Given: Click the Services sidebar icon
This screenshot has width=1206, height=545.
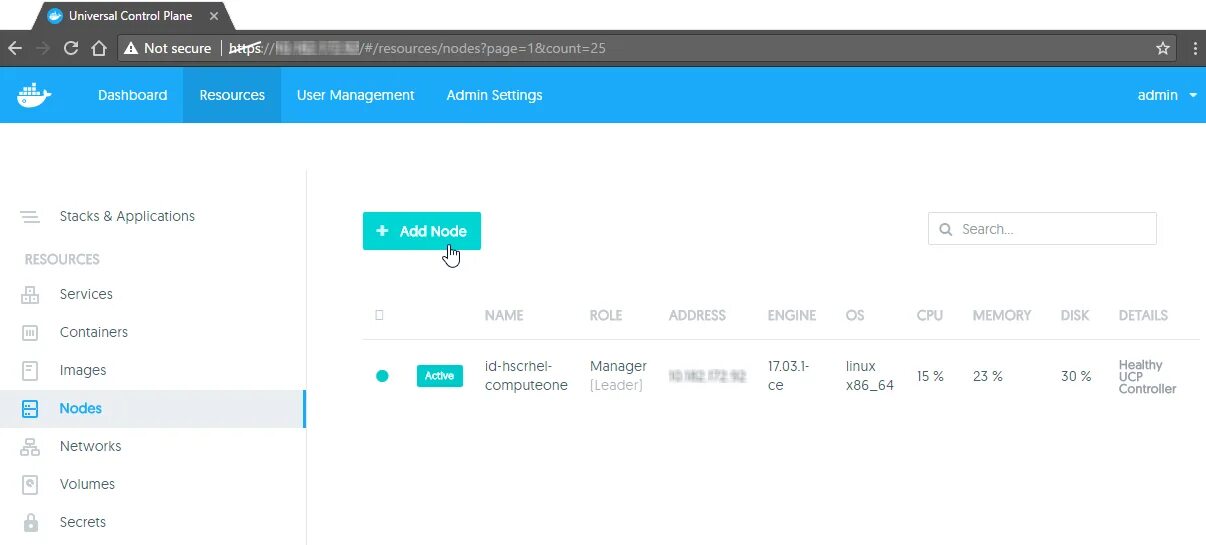Looking at the screenshot, I should pyautogui.click(x=30, y=295).
